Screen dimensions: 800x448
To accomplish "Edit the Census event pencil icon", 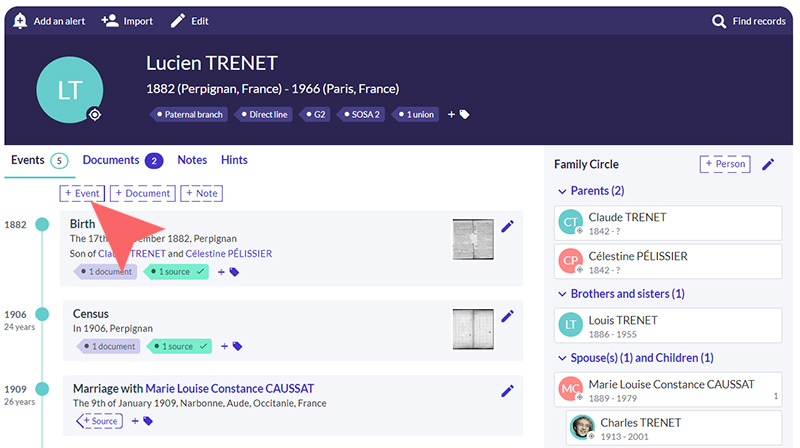I will [507, 316].
